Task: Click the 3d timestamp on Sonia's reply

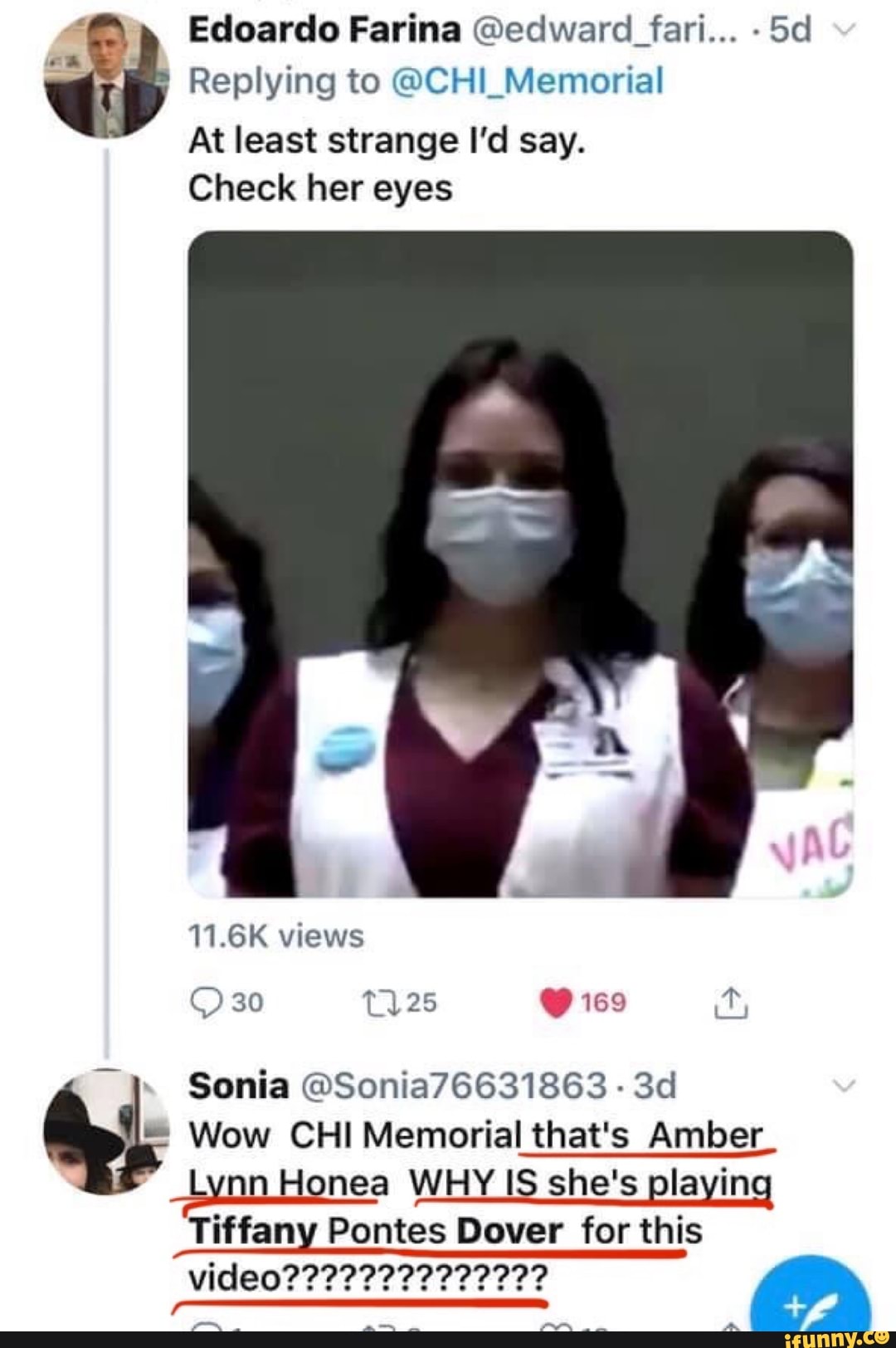Action: 655,1085
